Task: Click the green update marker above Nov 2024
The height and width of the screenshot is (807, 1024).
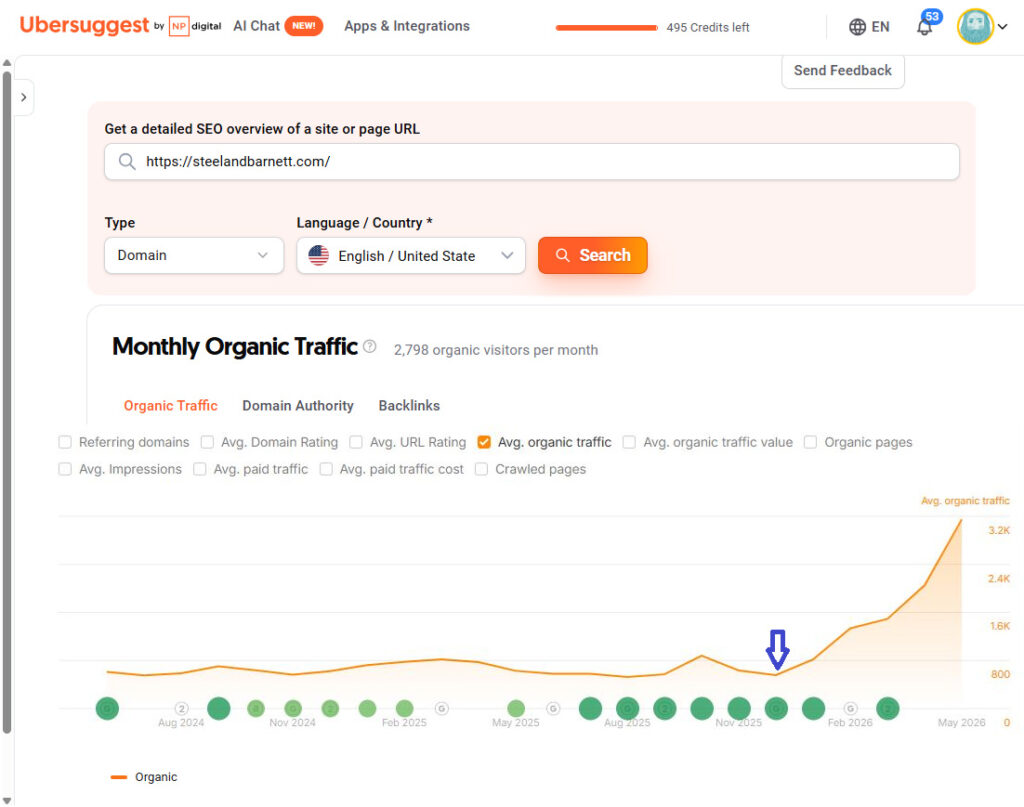Action: tap(293, 708)
